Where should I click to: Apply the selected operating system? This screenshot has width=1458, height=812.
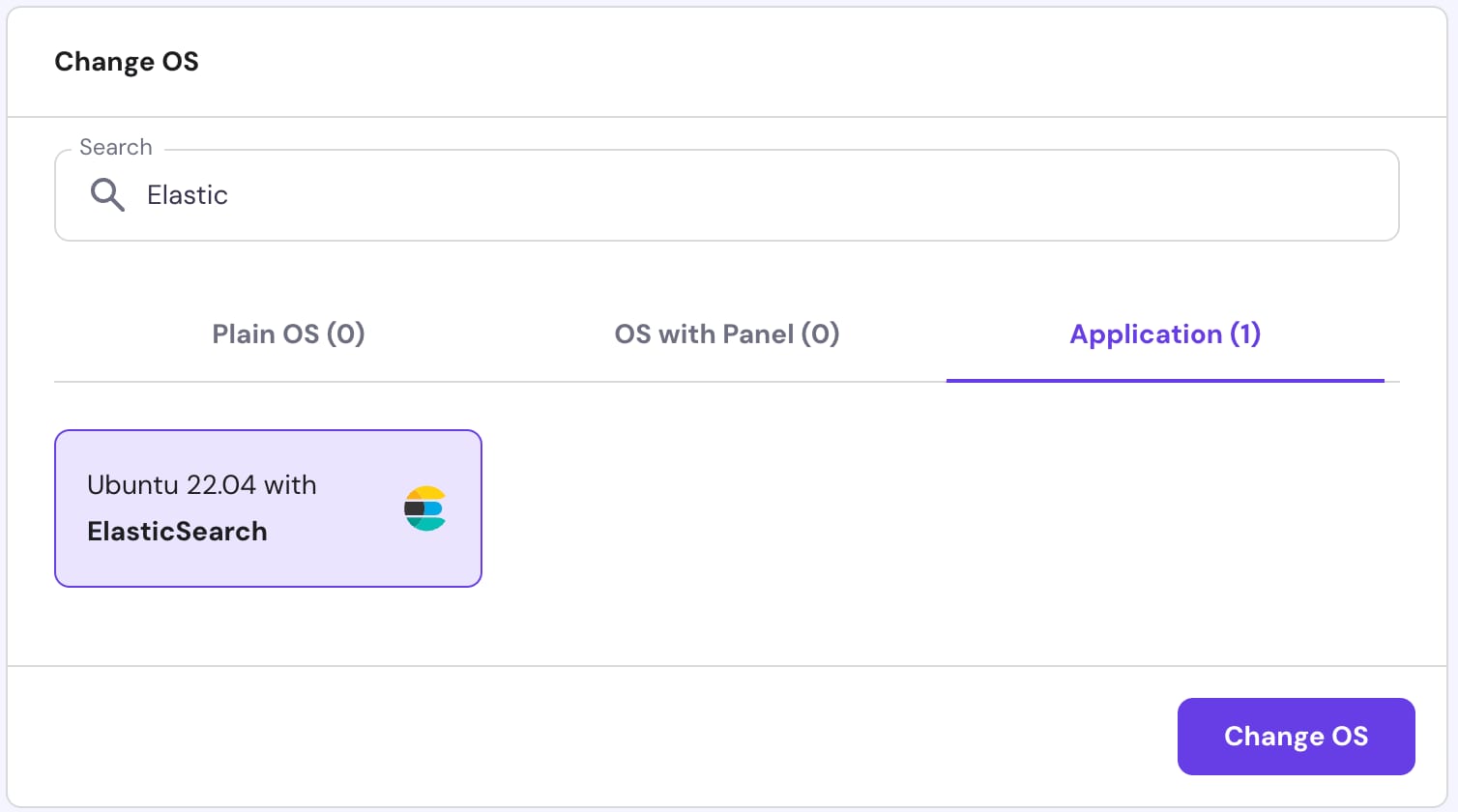[1296, 736]
